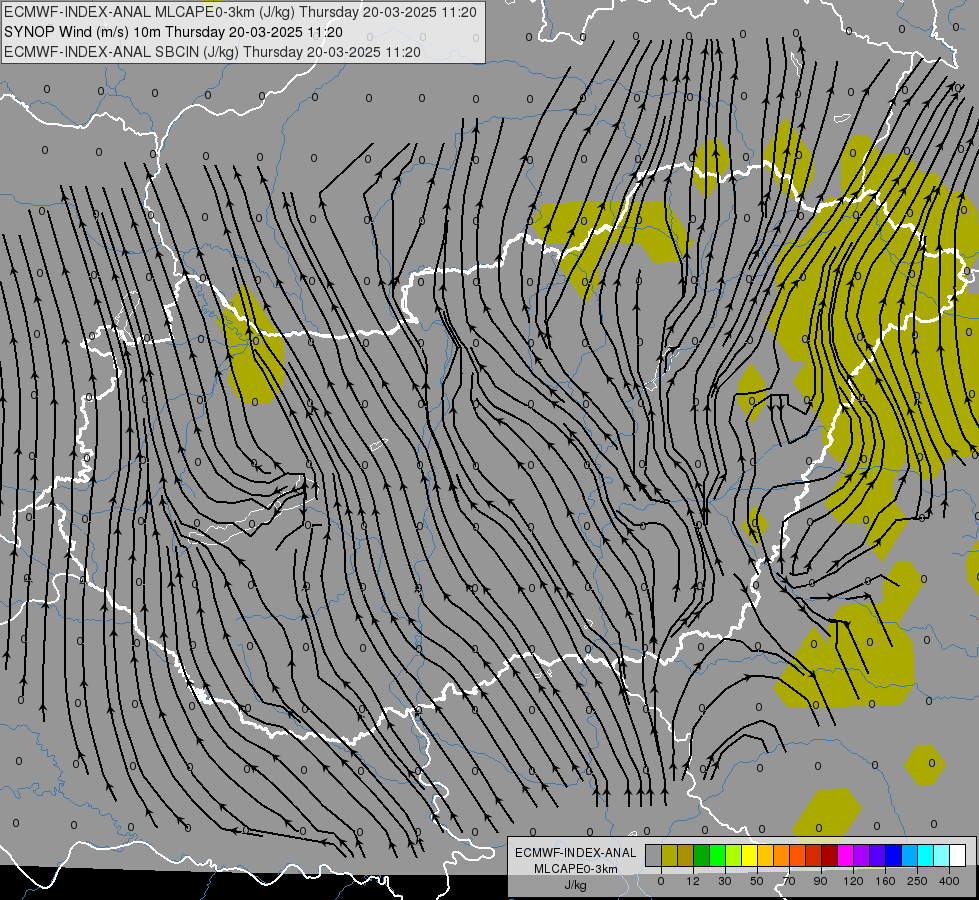The width and height of the screenshot is (979, 900).
Task: Click the light blue swatch left of the 250 tick
Action: tap(910, 855)
